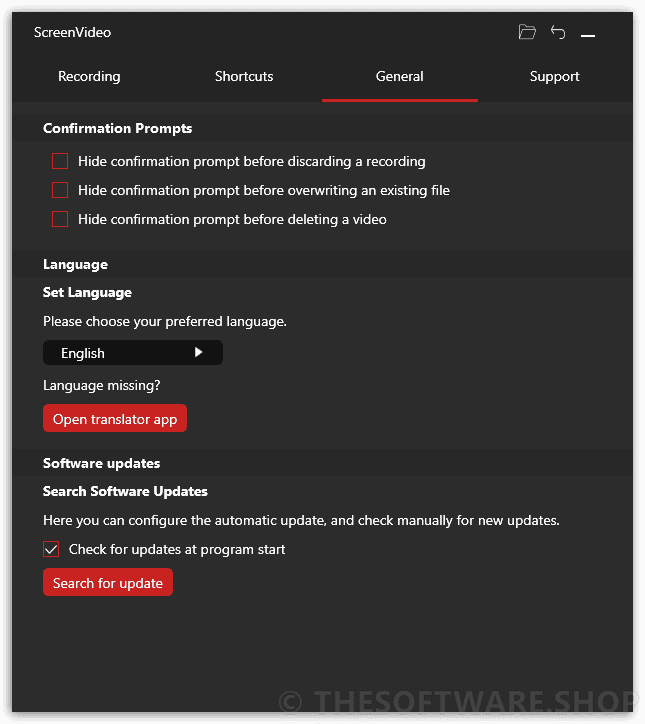Uncheck Check for updates at program start
645x724 pixels.
coord(51,549)
